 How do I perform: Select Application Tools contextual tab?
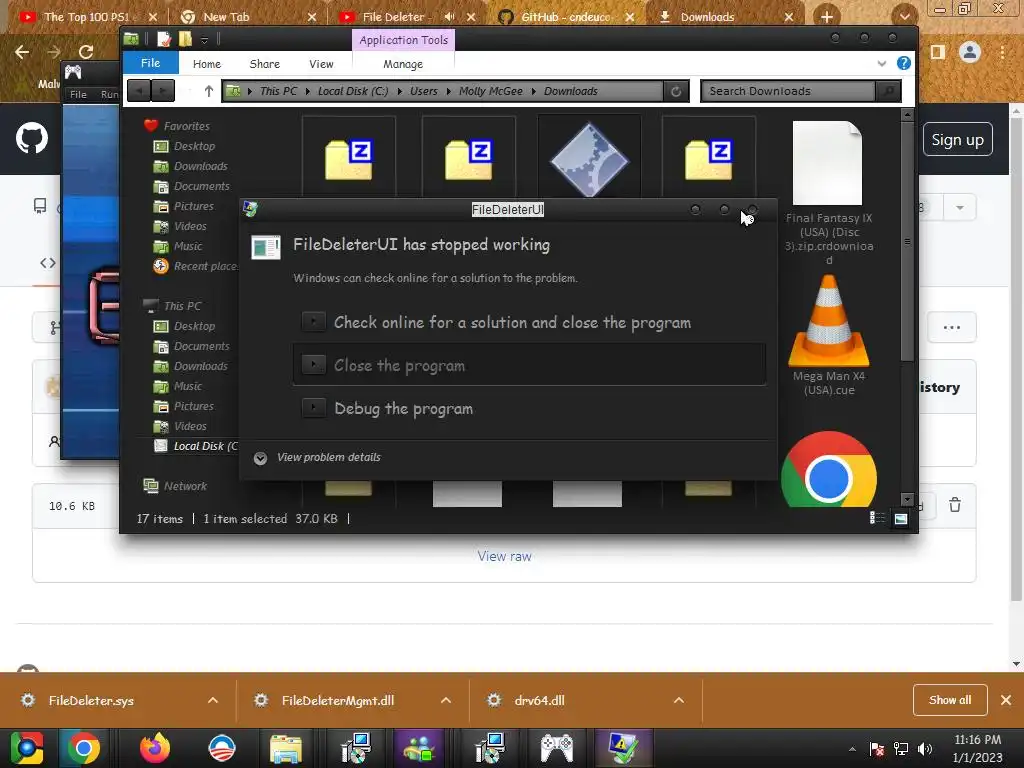(404, 40)
